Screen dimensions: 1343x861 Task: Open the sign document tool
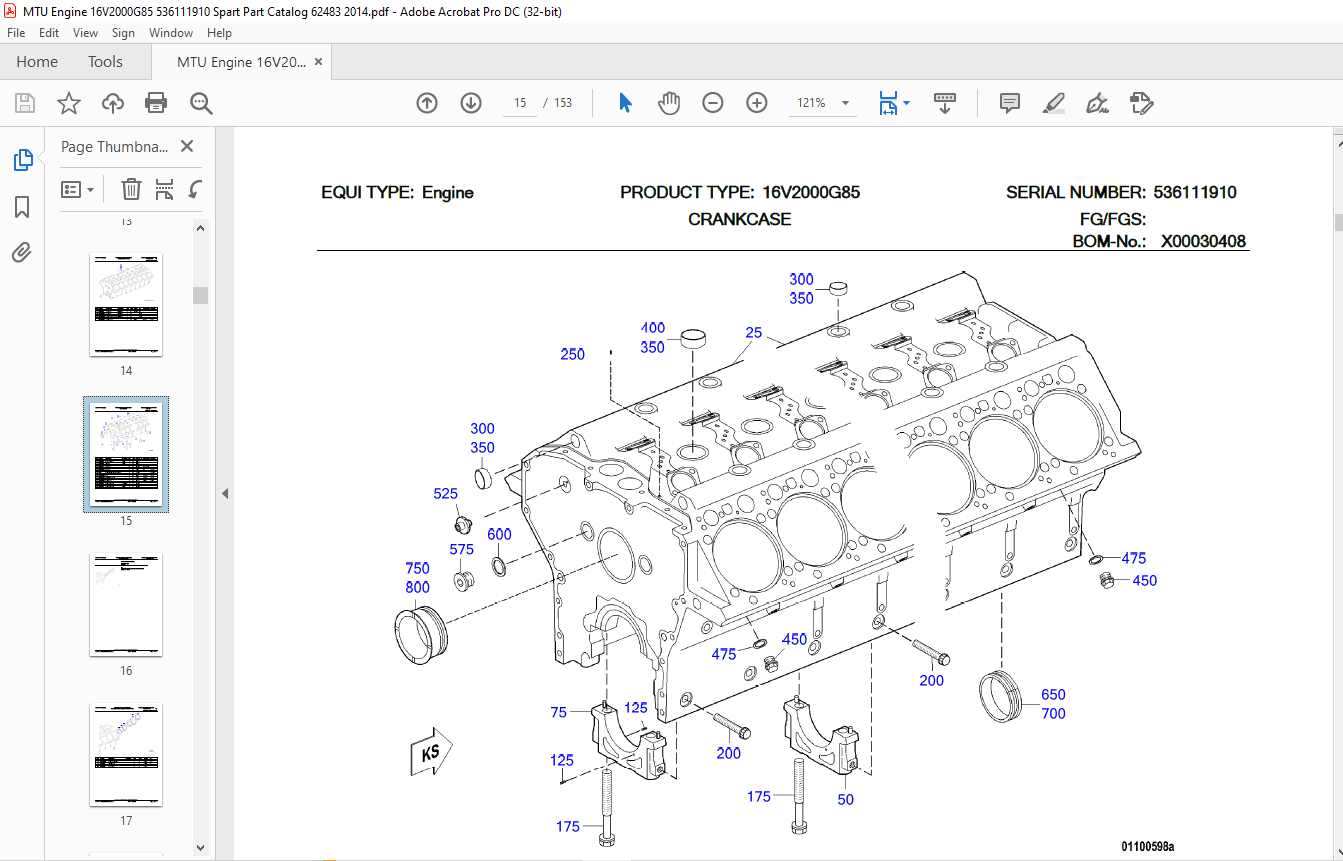(x=1097, y=103)
